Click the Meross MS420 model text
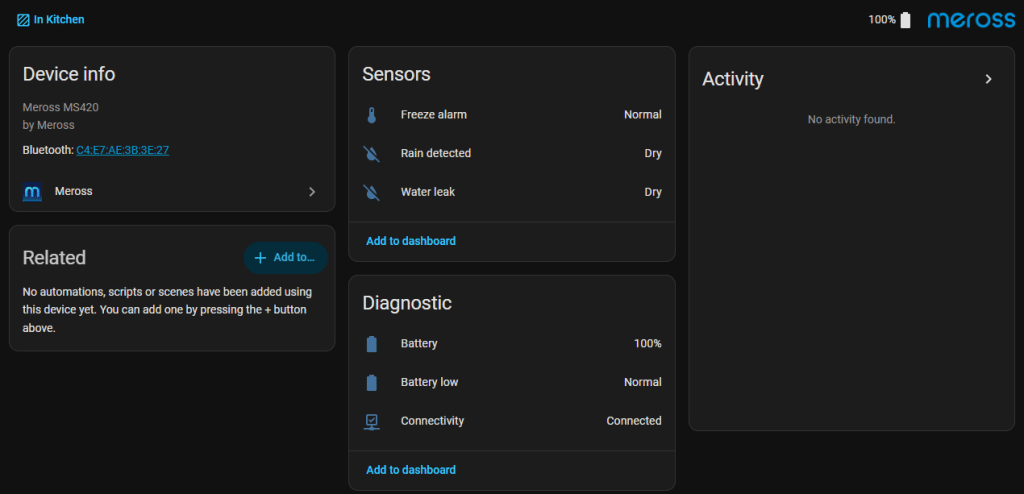 click(x=61, y=107)
